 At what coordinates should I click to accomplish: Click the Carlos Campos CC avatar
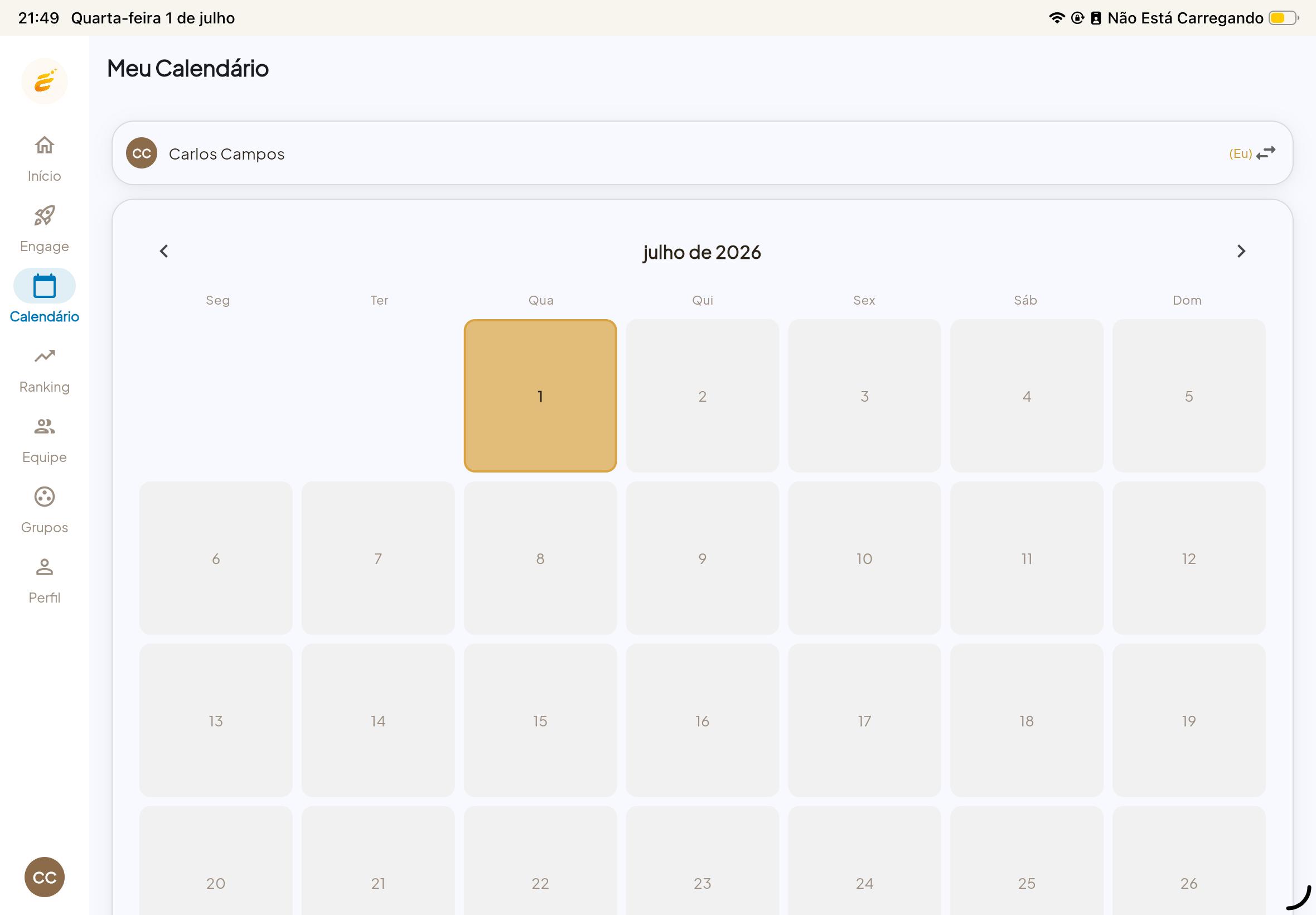point(142,153)
